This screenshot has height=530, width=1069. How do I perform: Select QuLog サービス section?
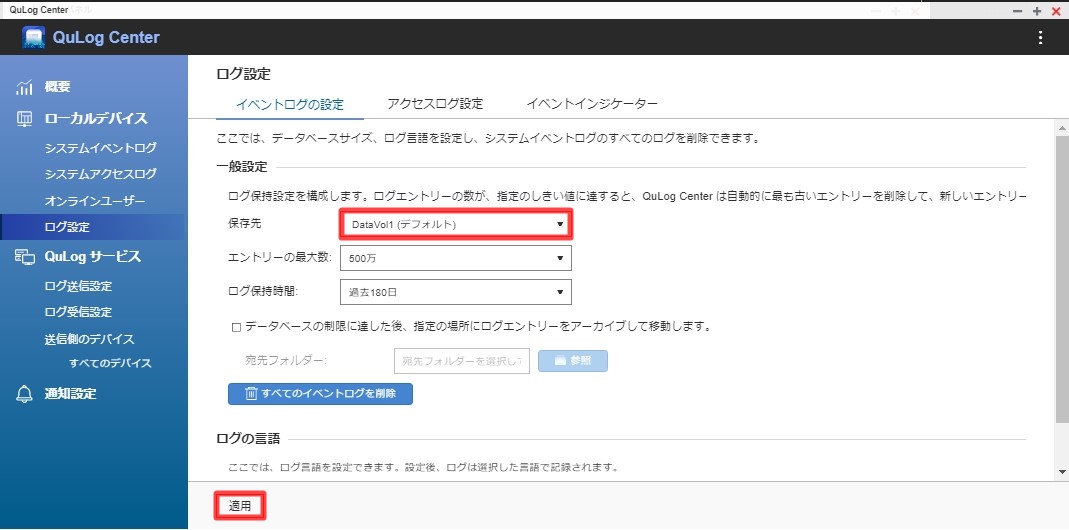pos(93,256)
